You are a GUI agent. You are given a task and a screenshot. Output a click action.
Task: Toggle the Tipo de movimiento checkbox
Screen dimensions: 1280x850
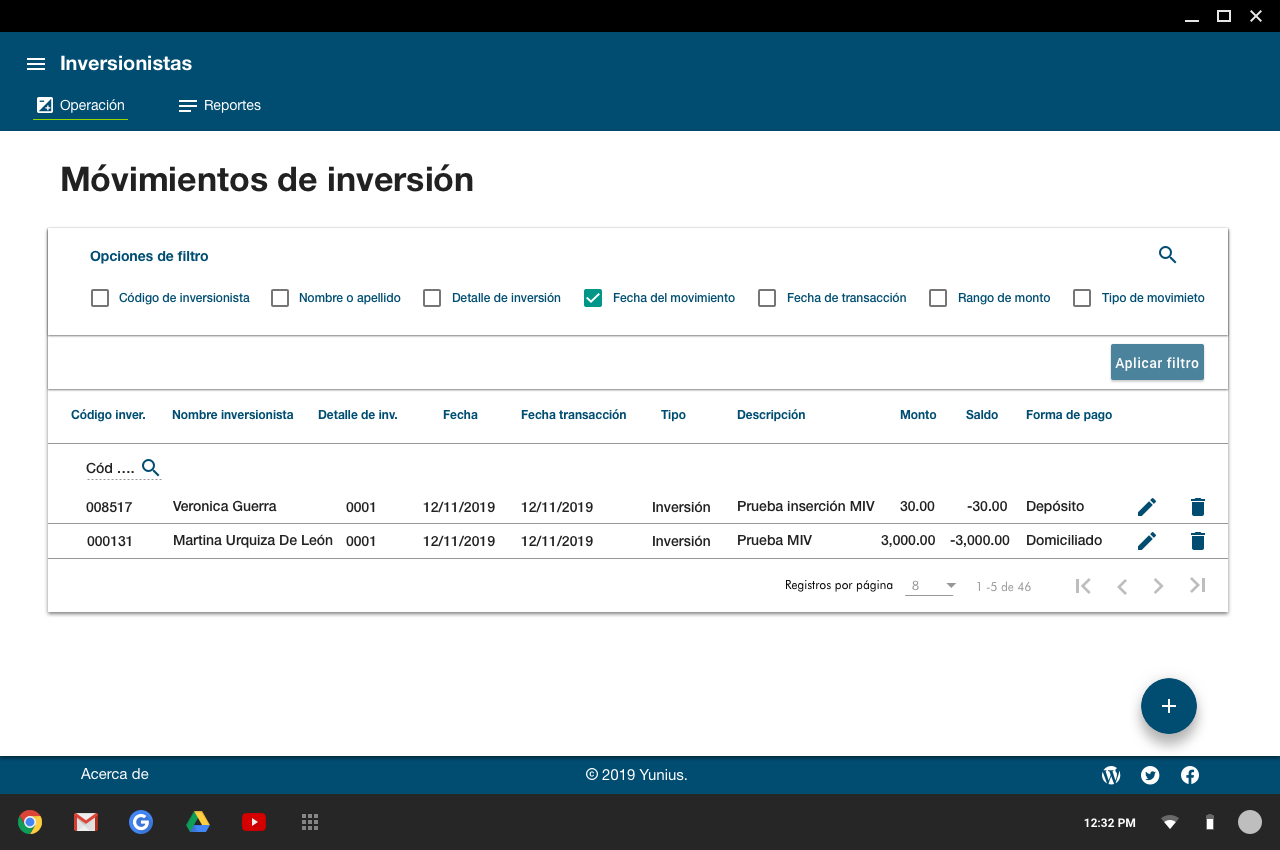[1082, 298]
